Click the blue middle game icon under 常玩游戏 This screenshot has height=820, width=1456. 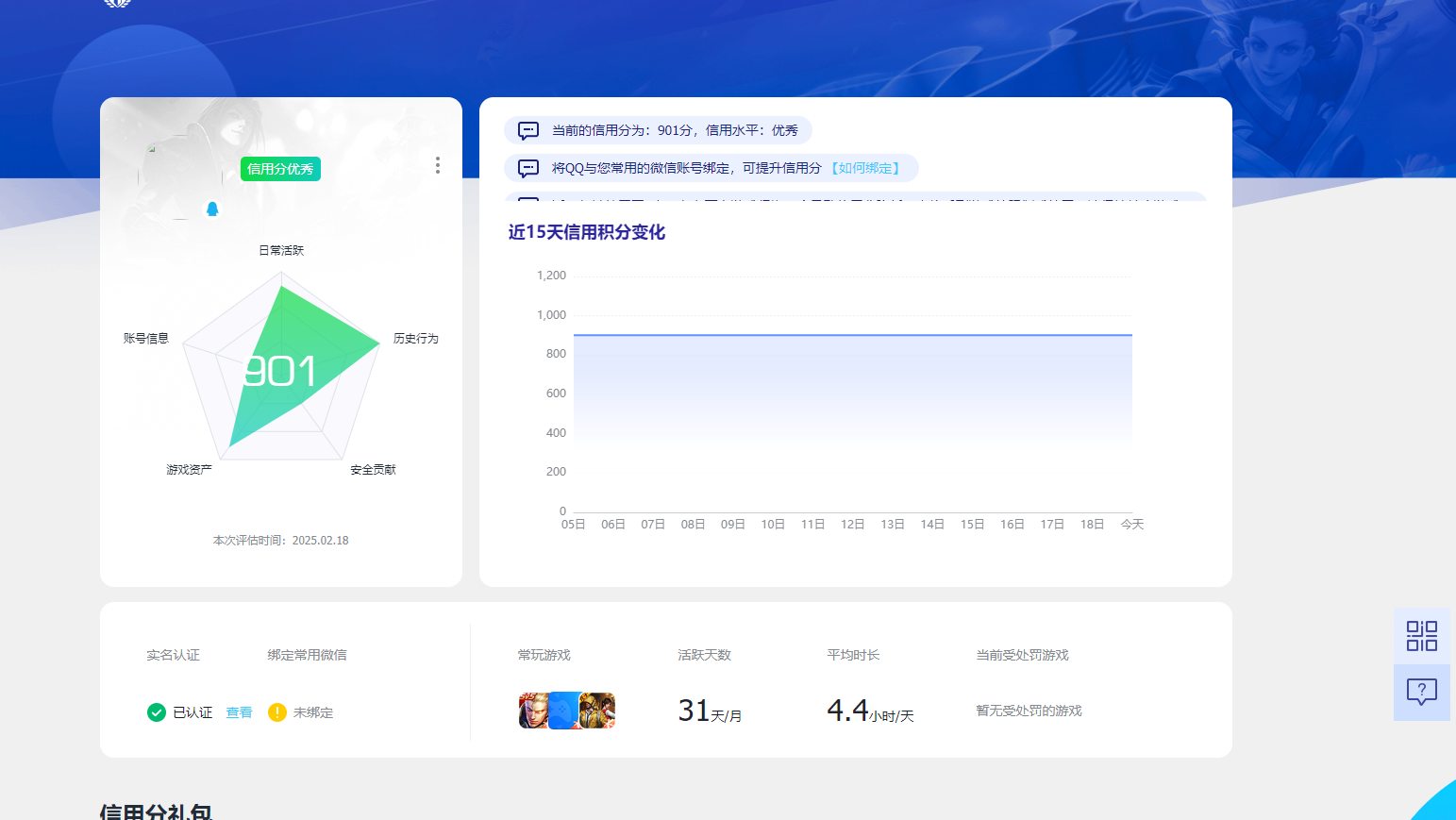(x=563, y=711)
